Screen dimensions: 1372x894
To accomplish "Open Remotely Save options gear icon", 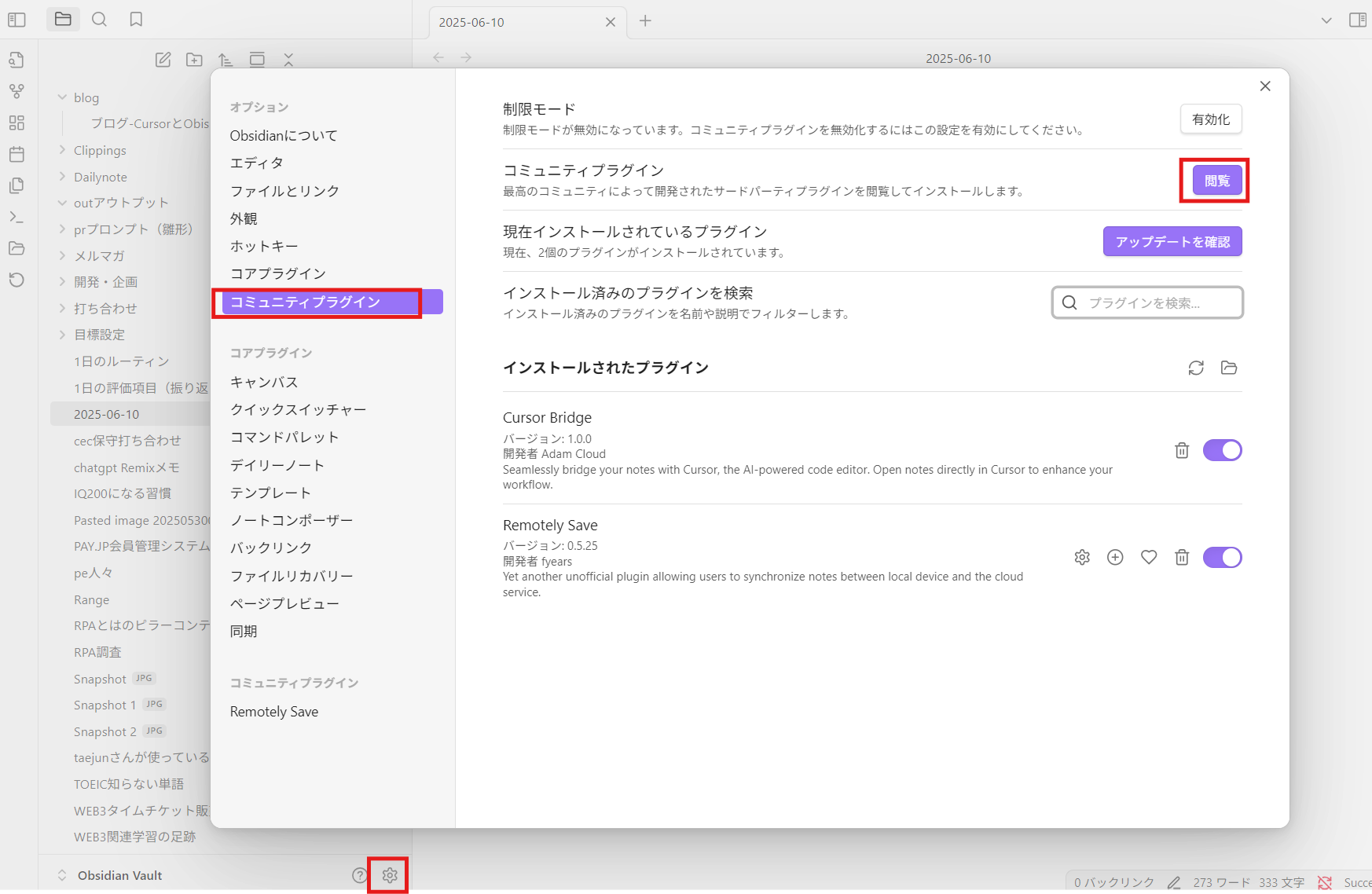I will [1082, 557].
